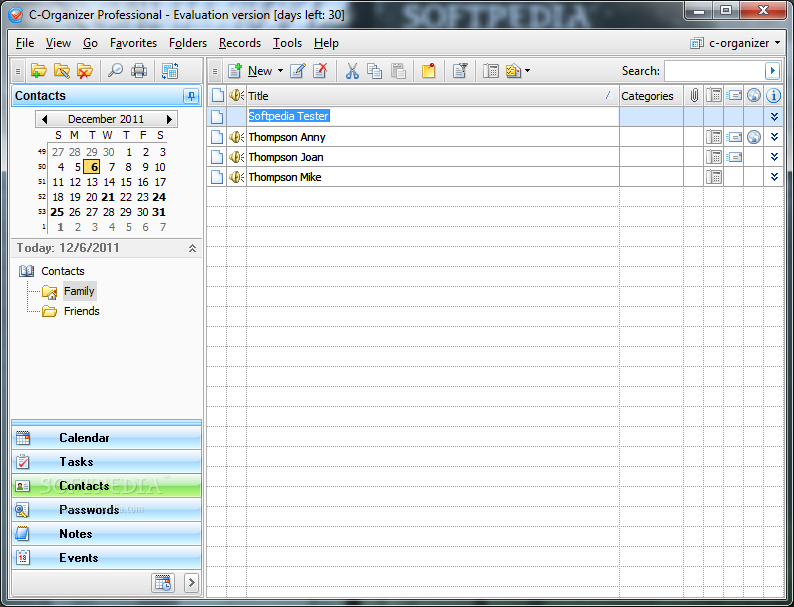Viewport: 794px width, 607px height.
Task: Open the New record dropdown arrow
Action: [x=281, y=71]
